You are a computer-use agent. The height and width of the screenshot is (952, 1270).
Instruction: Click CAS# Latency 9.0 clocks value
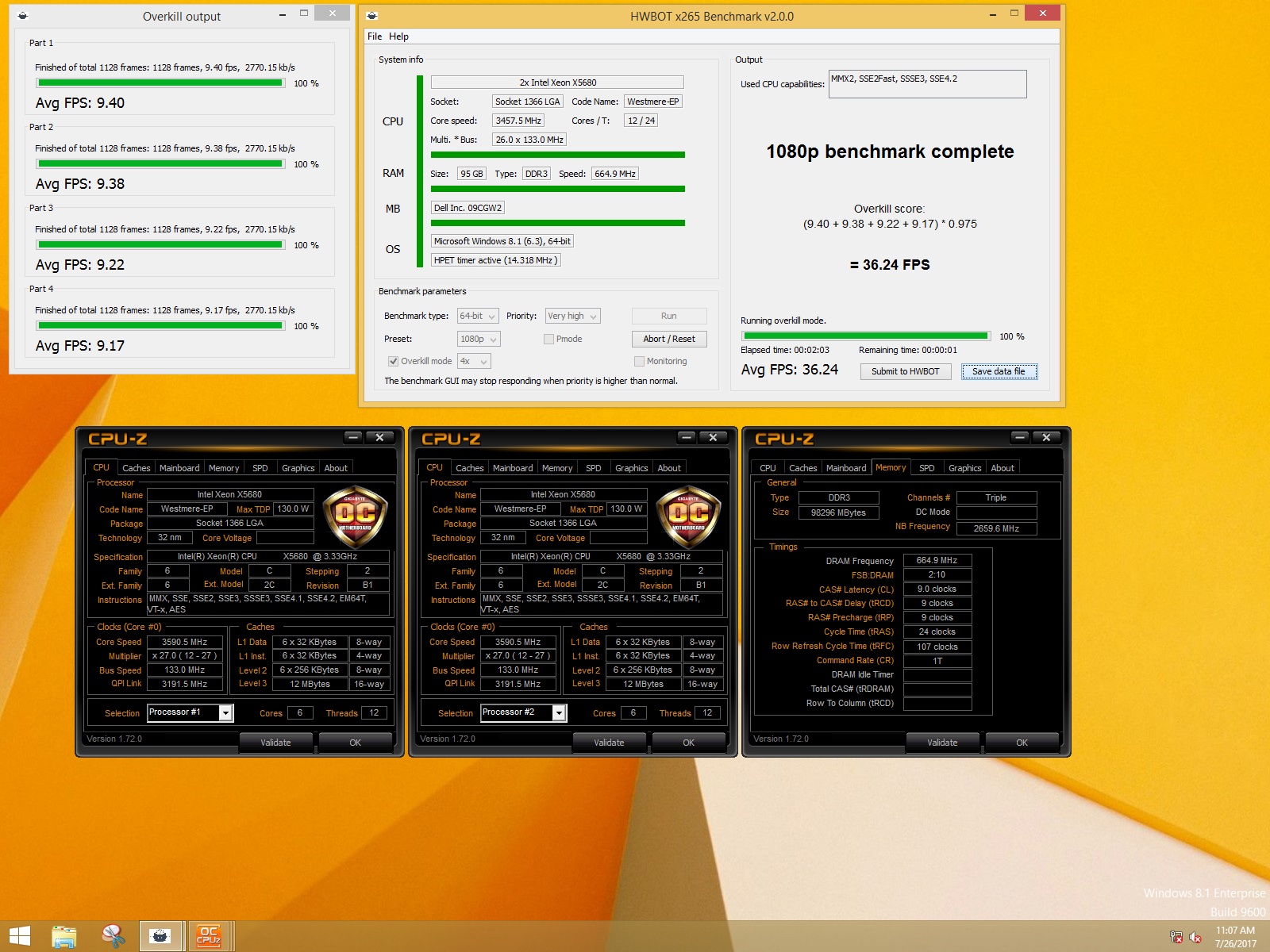937,589
